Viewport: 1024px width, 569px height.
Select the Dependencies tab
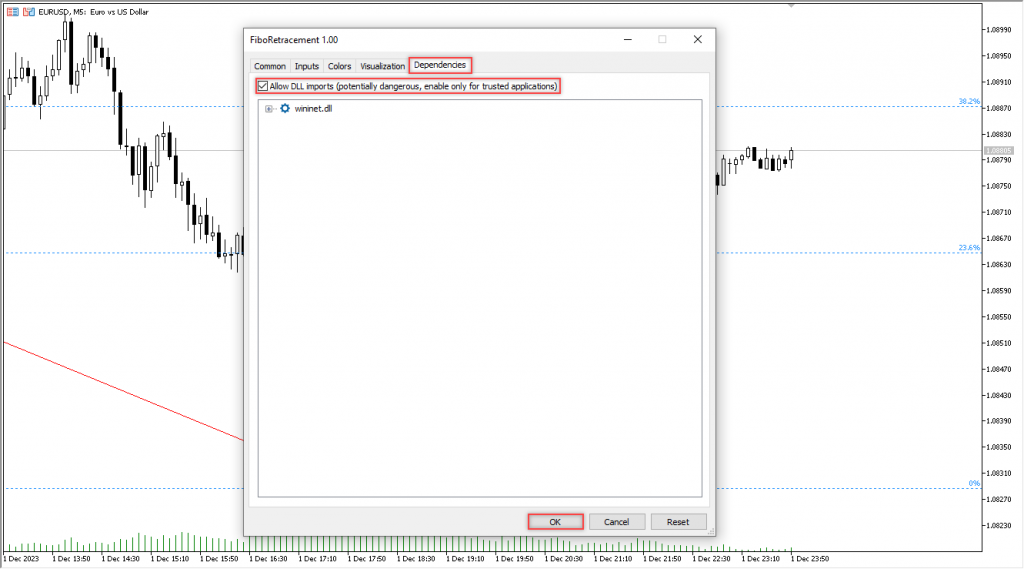pos(440,65)
